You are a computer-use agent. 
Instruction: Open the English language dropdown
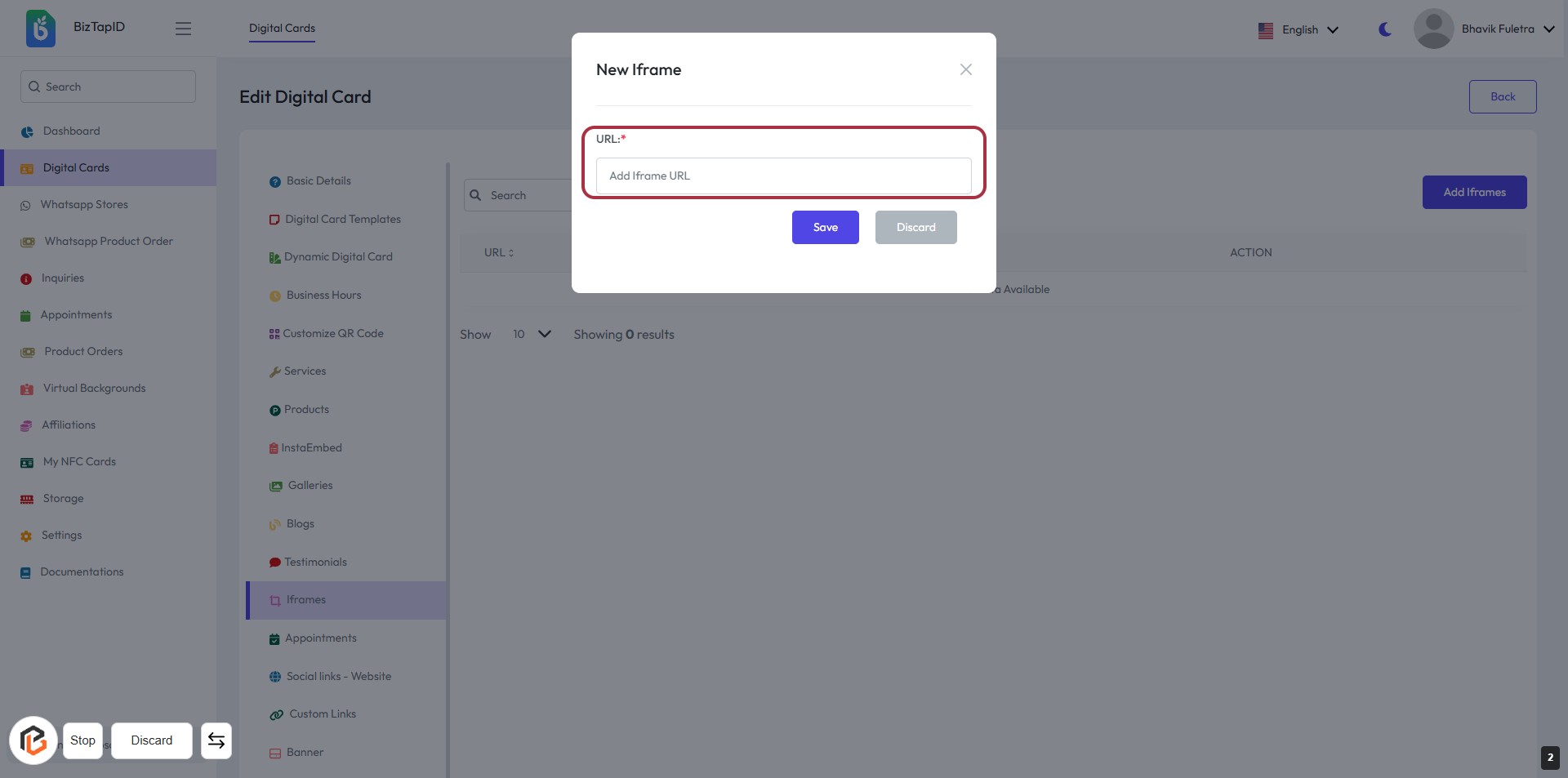[1298, 30]
